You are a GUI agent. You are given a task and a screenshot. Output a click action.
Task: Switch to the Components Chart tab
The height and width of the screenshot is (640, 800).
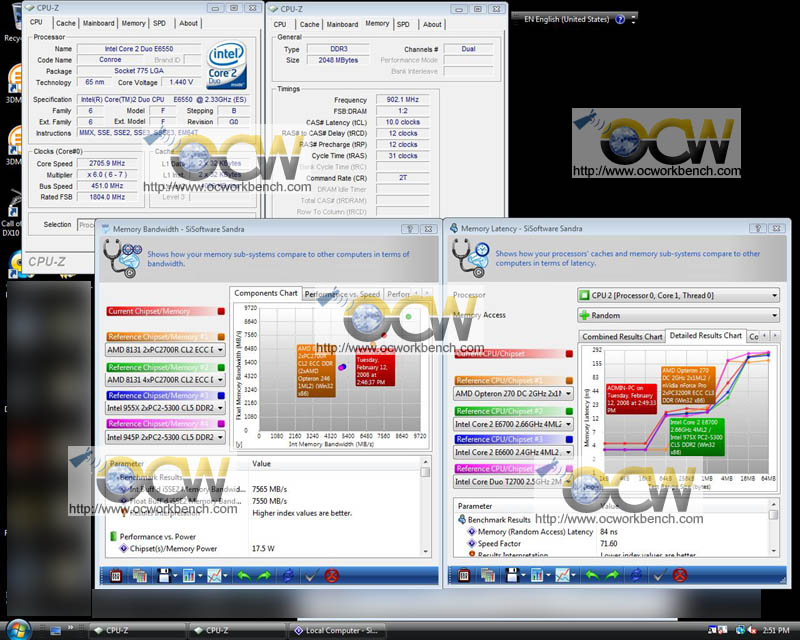pos(265,293)
